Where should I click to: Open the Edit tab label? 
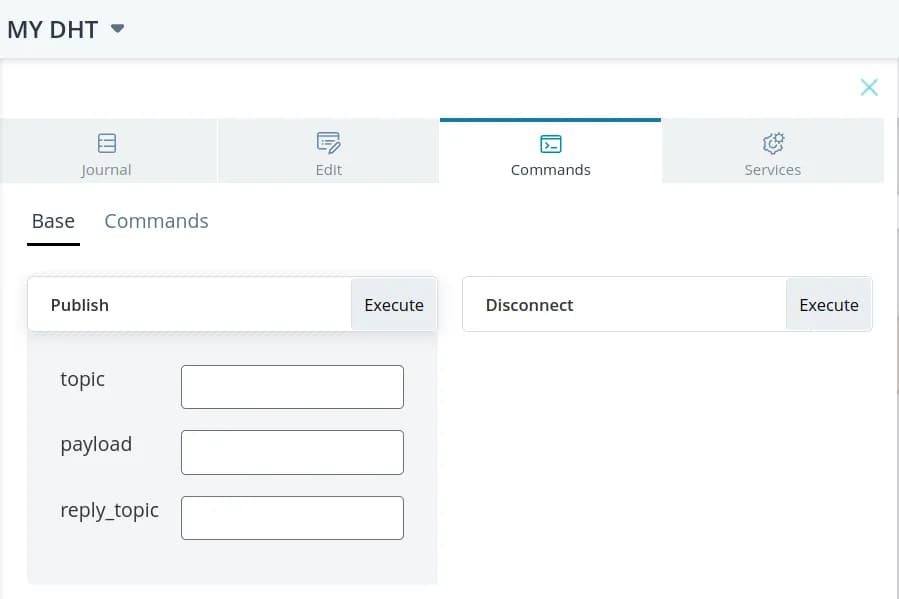tap(328, 170)
